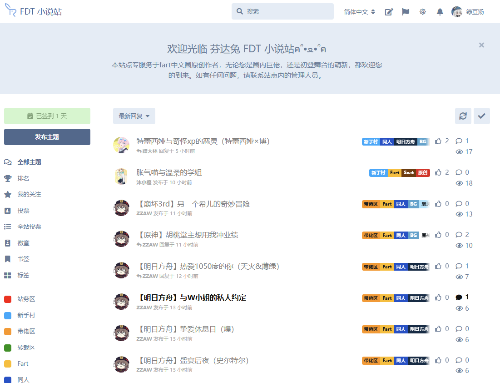
Task: Open the user account menu by avatar
Action: (468, 12)
